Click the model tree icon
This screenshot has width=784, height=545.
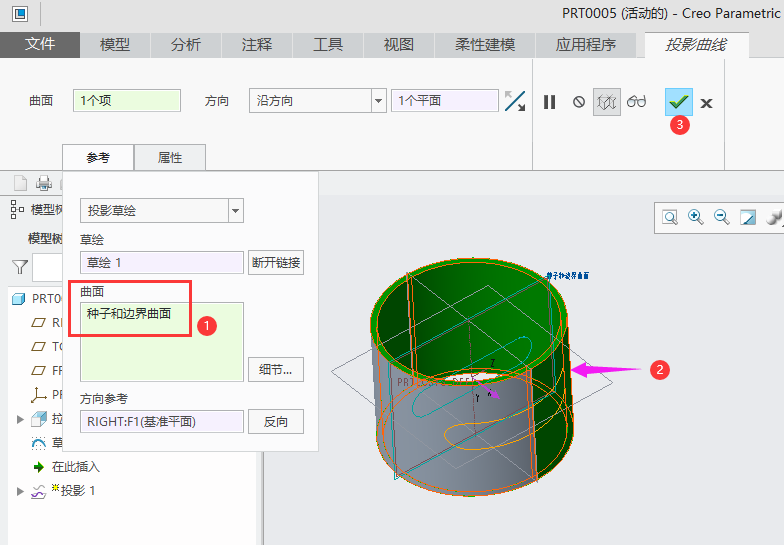coord(18,210)
